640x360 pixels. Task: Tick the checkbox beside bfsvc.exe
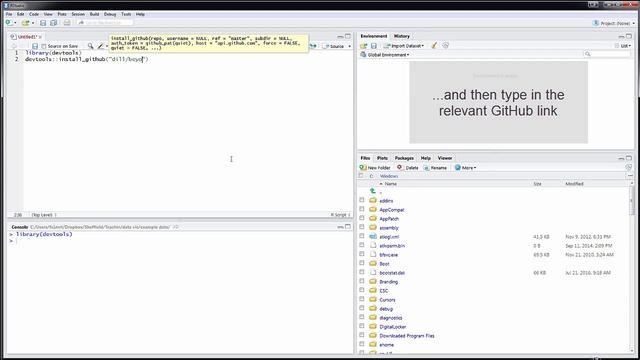click(x=362, y=254)
